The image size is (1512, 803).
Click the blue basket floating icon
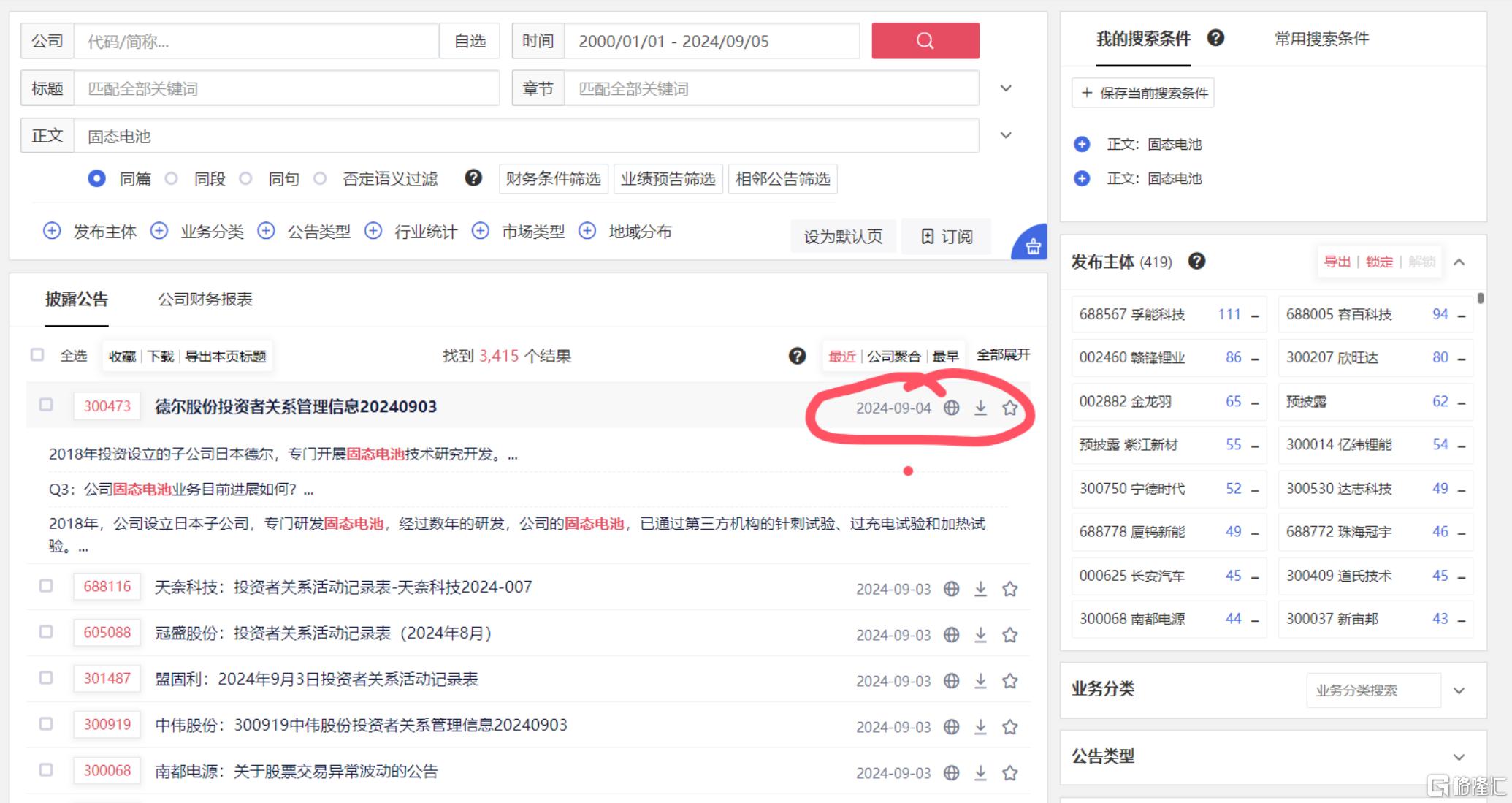(1032, 246)
